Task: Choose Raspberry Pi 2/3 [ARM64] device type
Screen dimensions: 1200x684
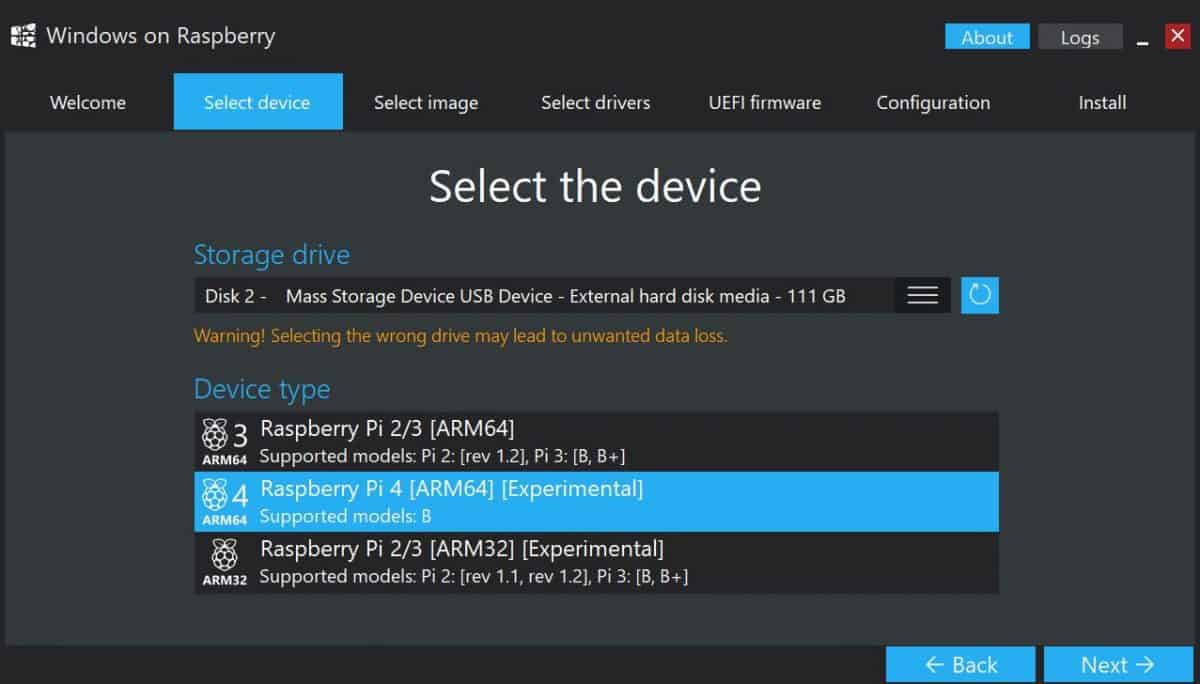Action: [596, 441]
